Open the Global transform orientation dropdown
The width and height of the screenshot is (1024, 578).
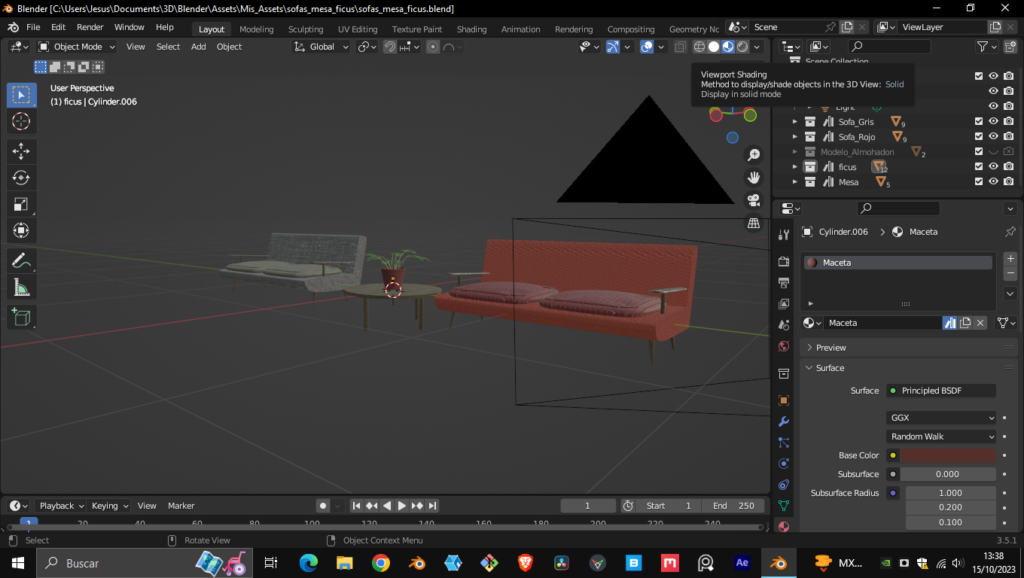click(x=321, y=46)
